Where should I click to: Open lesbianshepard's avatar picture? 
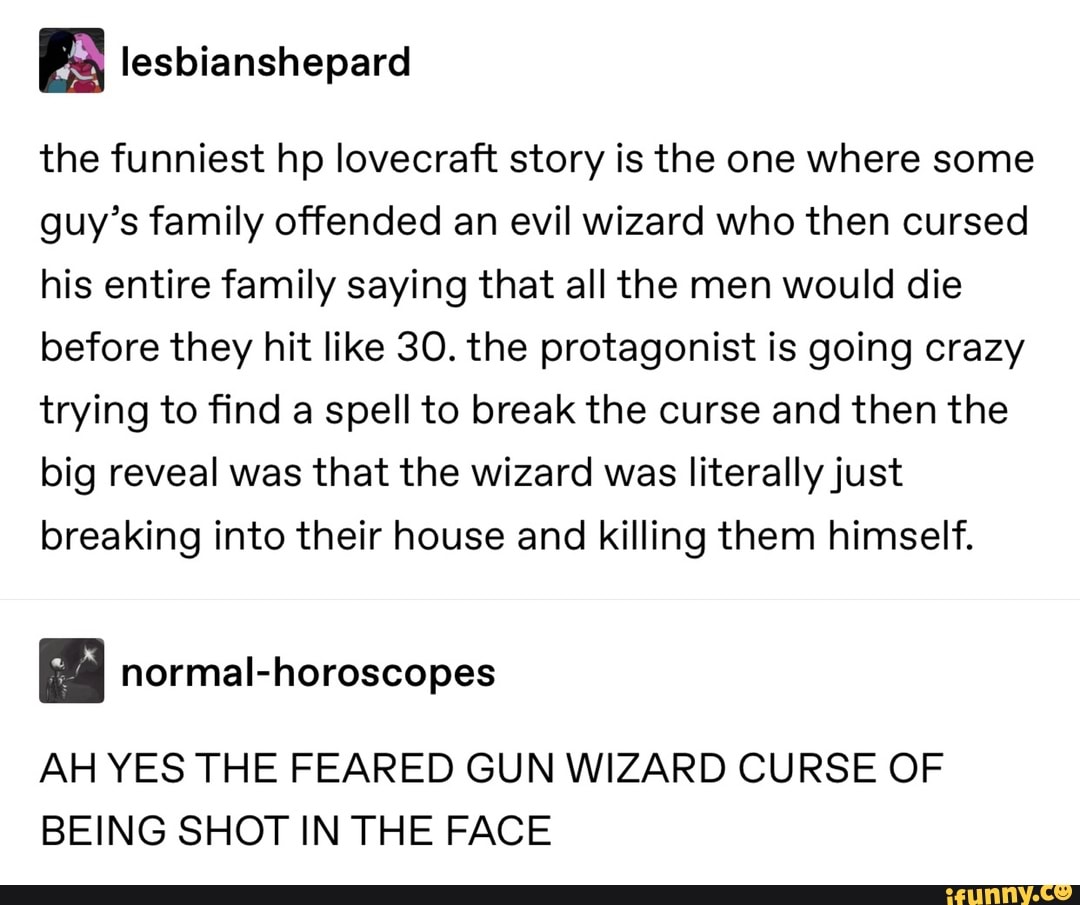[x=72, y=61]
